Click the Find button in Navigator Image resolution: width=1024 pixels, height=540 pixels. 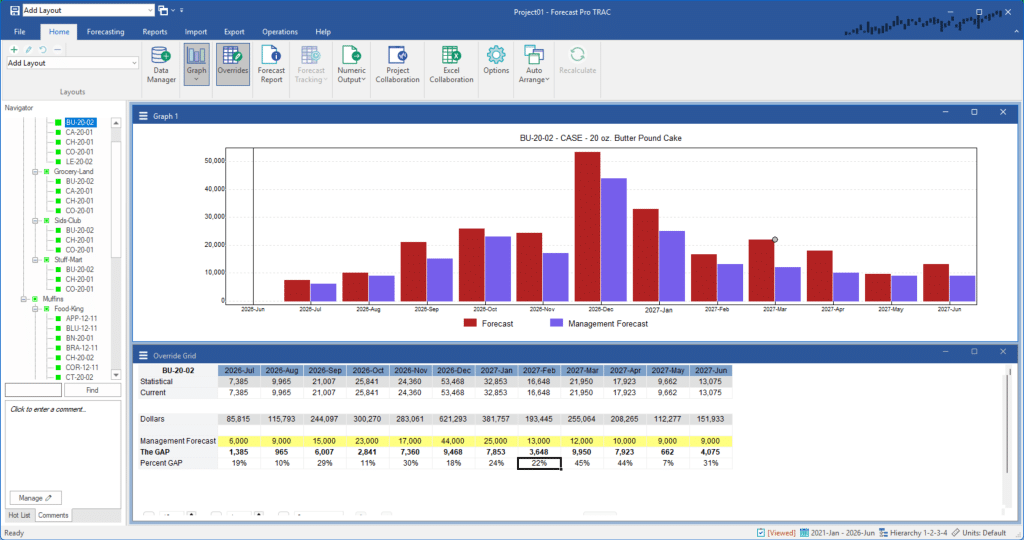tap(90, 390)
